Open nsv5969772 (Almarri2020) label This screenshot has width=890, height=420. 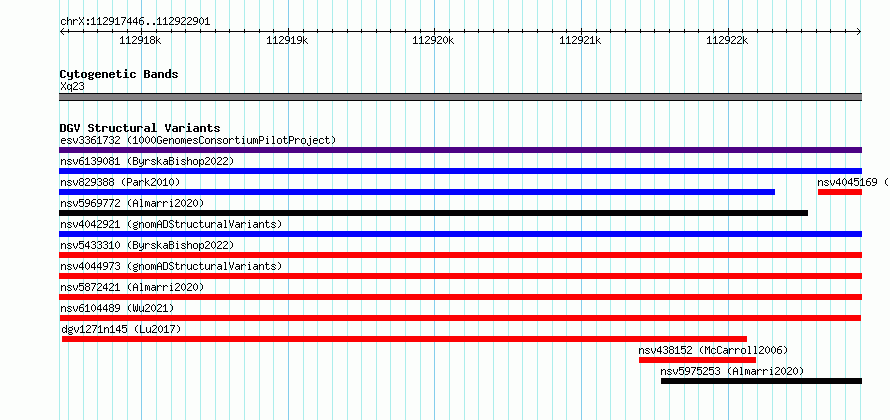tap(132, 203)
